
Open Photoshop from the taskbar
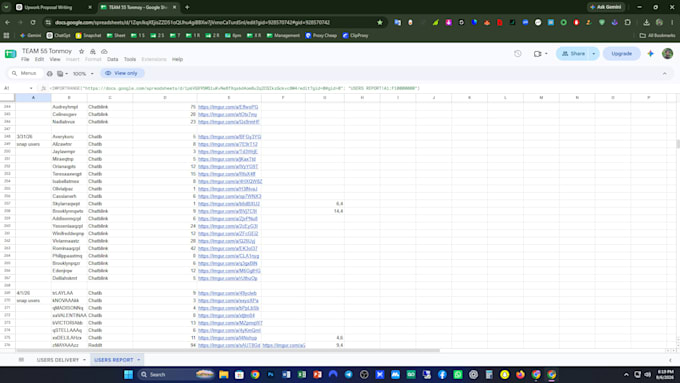[x=270, y=374]
